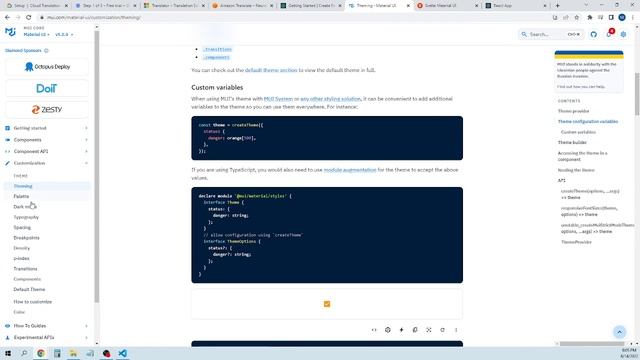Click scroll-to-top floating button
The height and width of the screenshot is (360, 640).
click(619, 332)
